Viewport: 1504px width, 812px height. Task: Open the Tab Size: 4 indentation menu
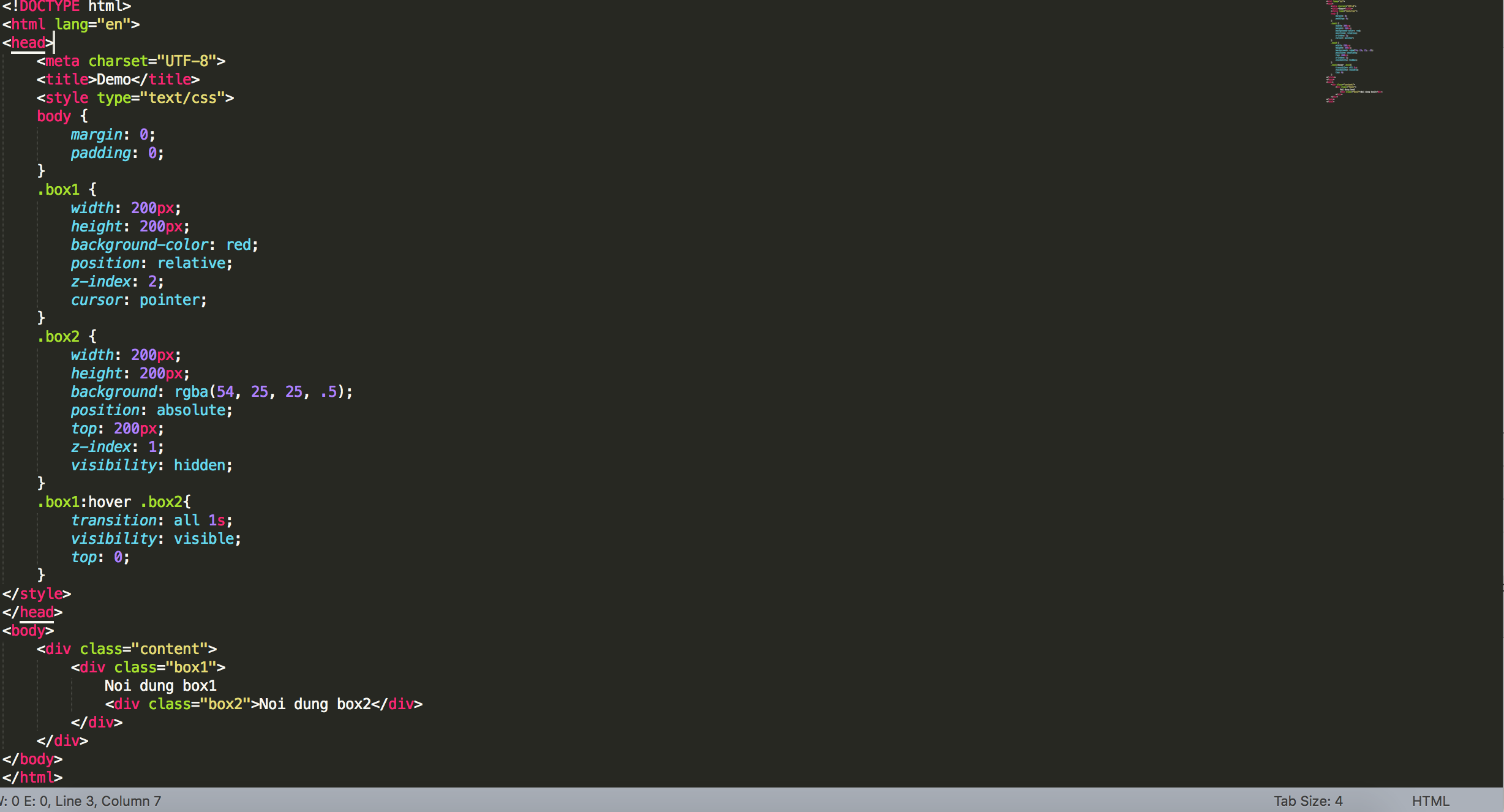(1307, 801)
